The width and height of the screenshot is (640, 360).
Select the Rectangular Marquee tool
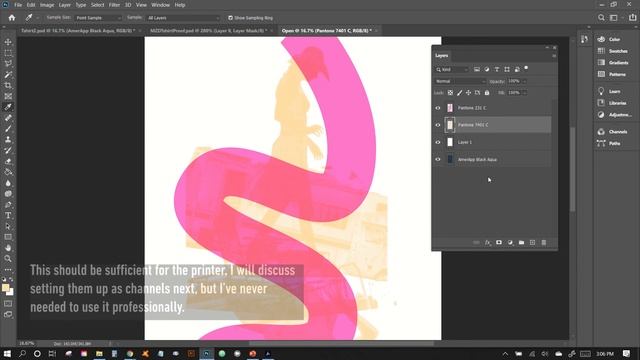(8, 53)
